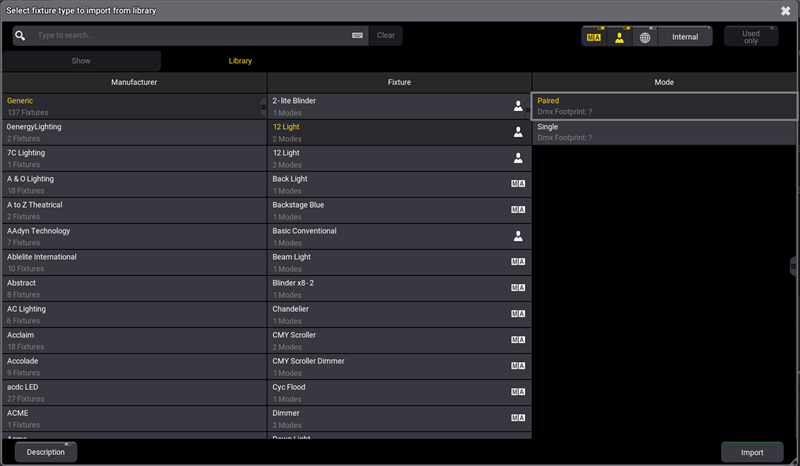Click the Import button
The image size is (800, 466).
(752, 452)
